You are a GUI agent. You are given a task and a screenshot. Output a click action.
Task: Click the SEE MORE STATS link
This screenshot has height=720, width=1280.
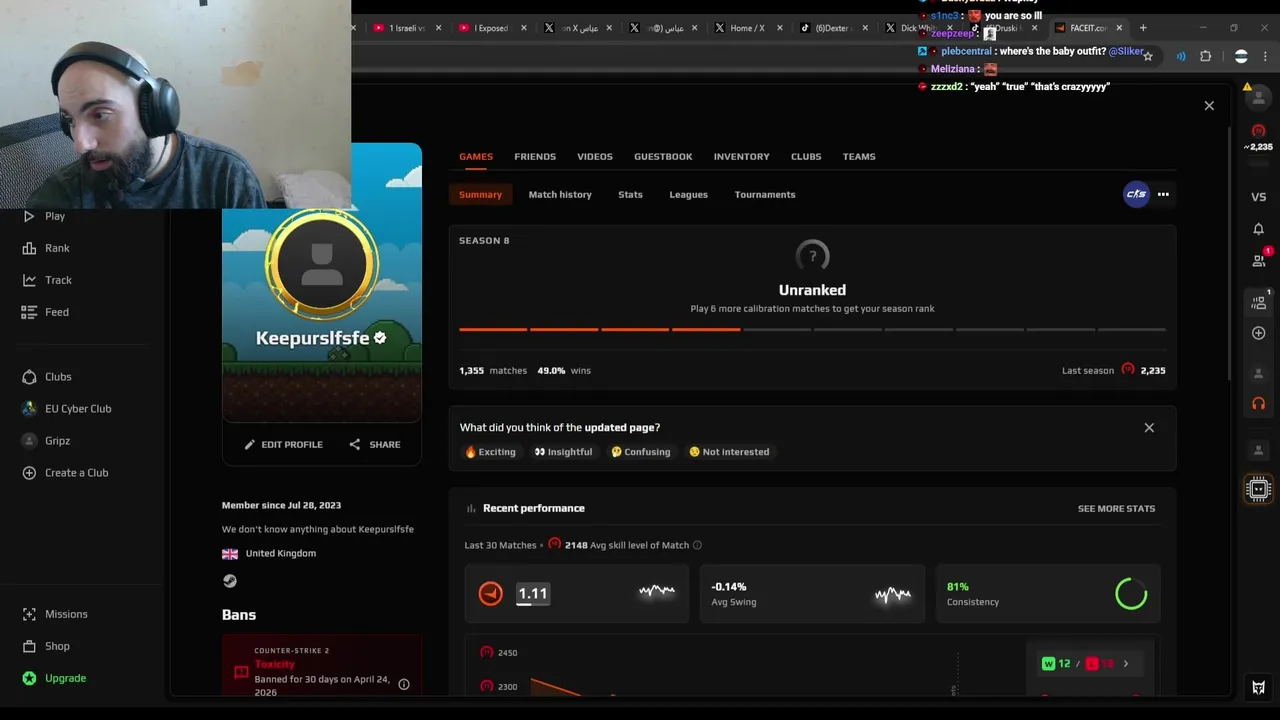click(1116, 509)
